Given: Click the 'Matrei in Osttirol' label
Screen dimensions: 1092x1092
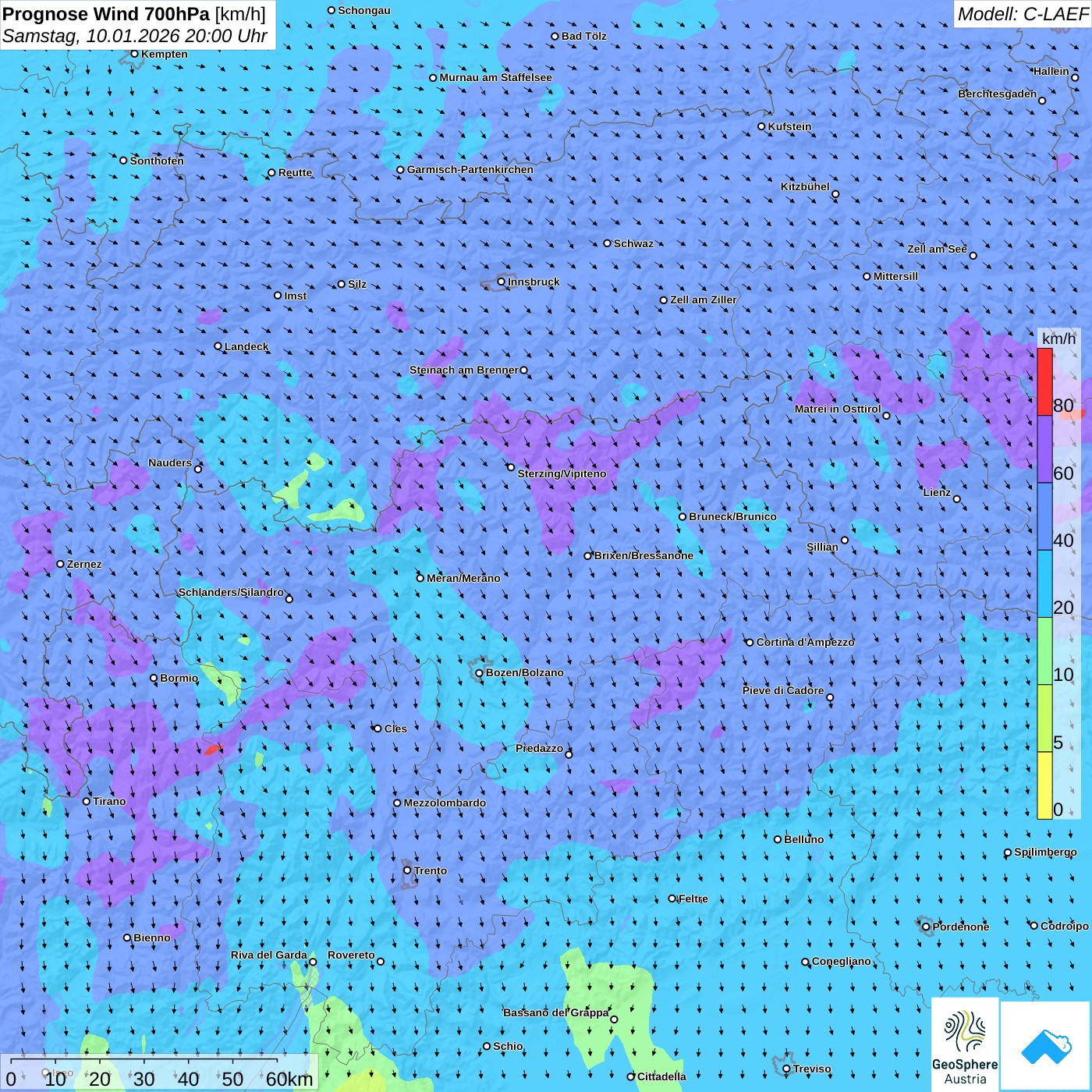Looking at the screenshot, I should click(838, 409).
